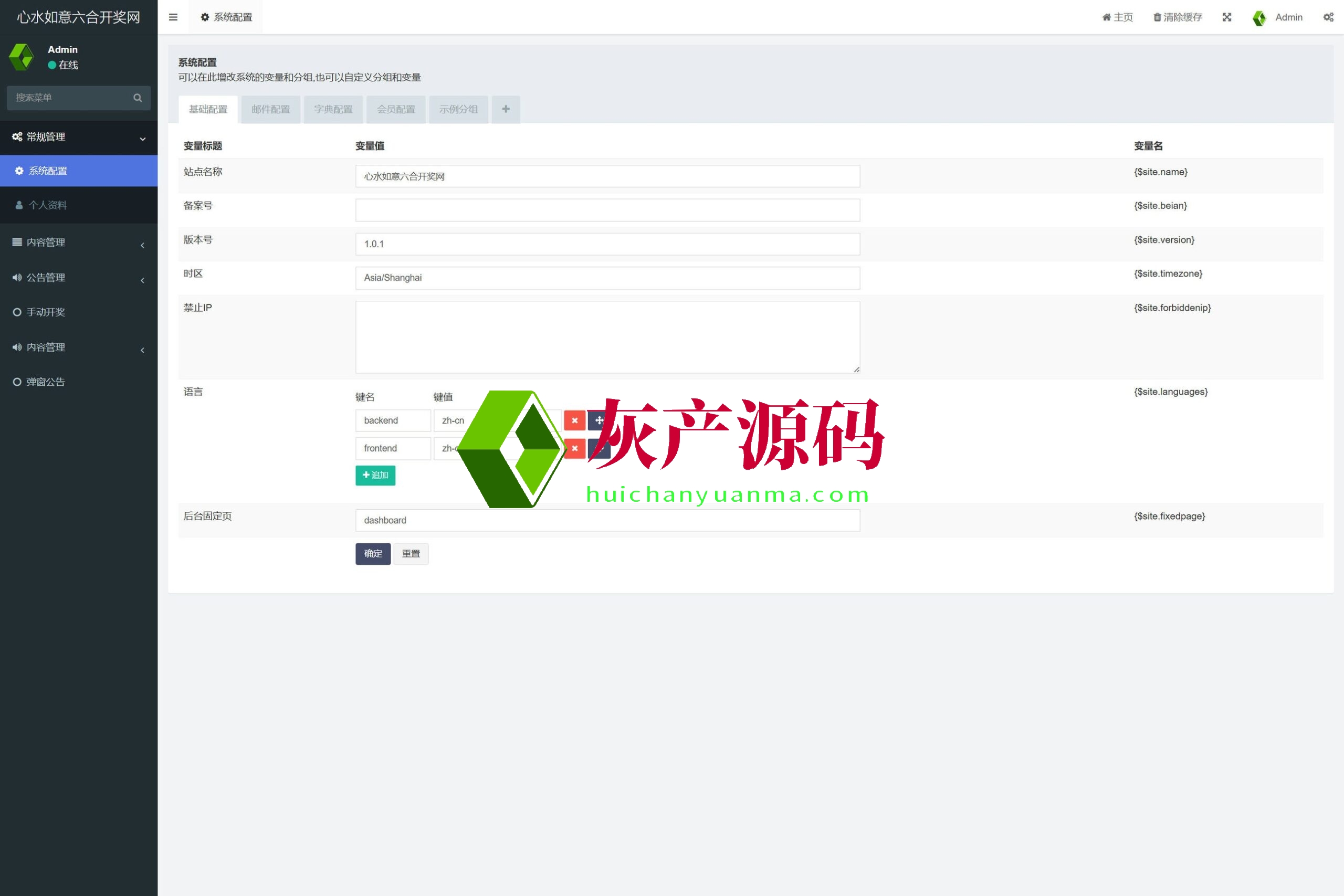Open the settings gears icon at top right
Viewport: 1344px width, 896px height.
pos(1328,17)
